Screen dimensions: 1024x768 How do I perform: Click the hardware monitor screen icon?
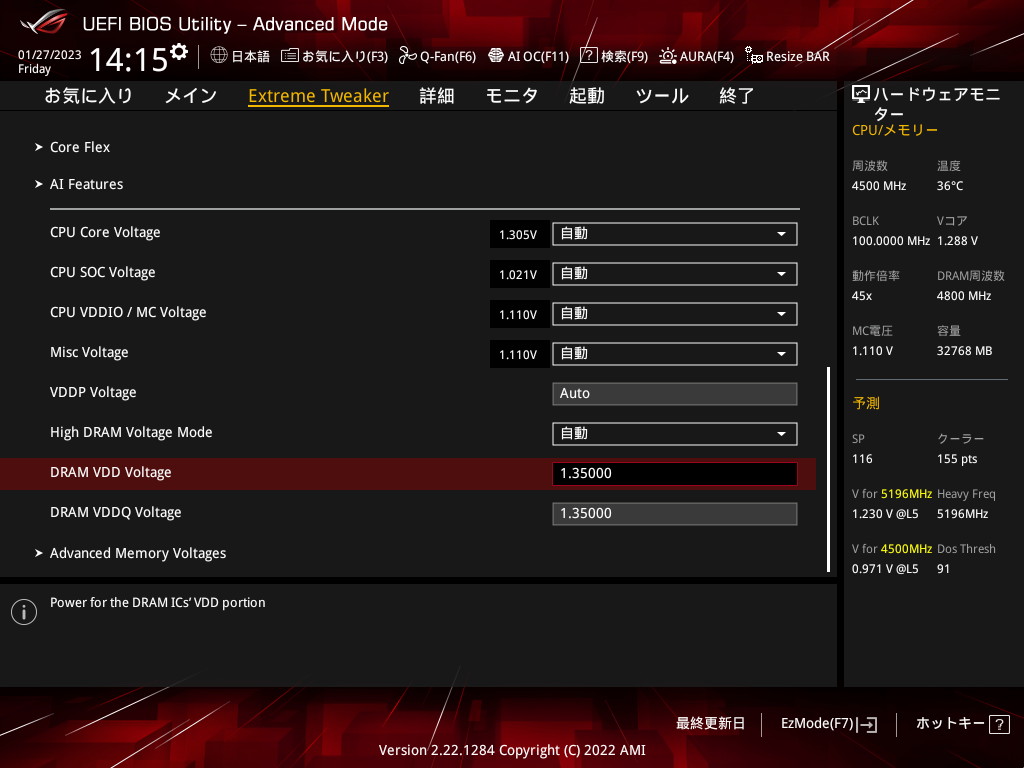tap(861, 95)
